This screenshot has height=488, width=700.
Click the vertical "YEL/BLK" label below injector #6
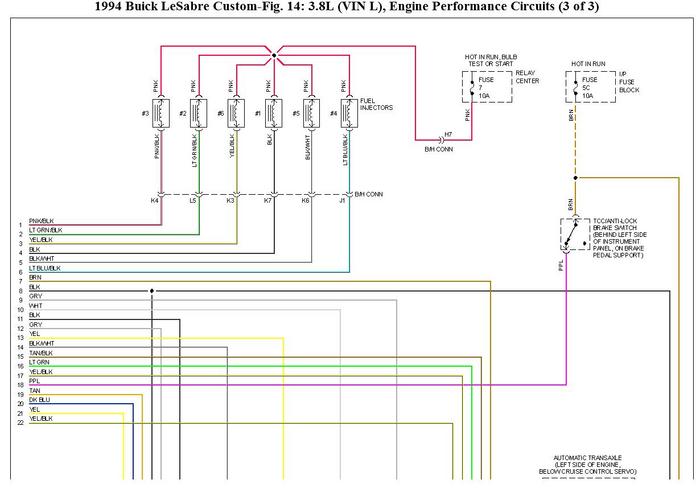(232, 146)
